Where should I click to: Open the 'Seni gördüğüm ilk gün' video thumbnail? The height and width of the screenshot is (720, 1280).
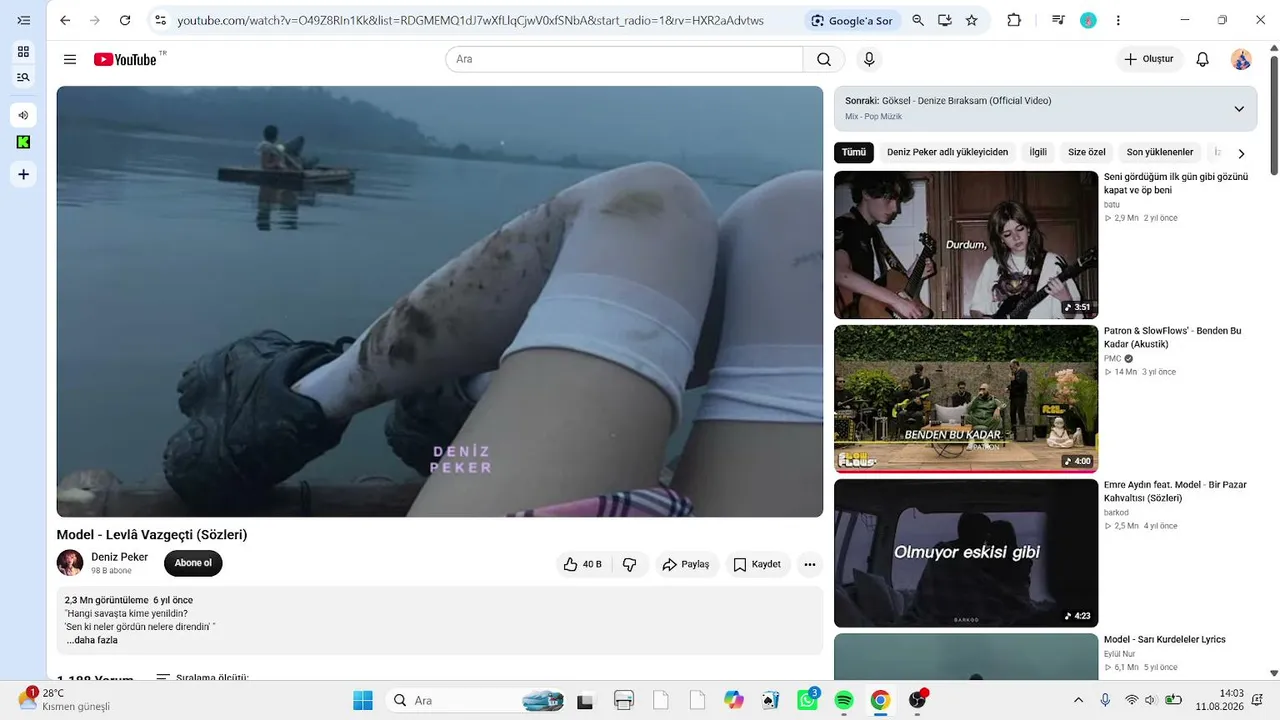(x=966, y=245)
